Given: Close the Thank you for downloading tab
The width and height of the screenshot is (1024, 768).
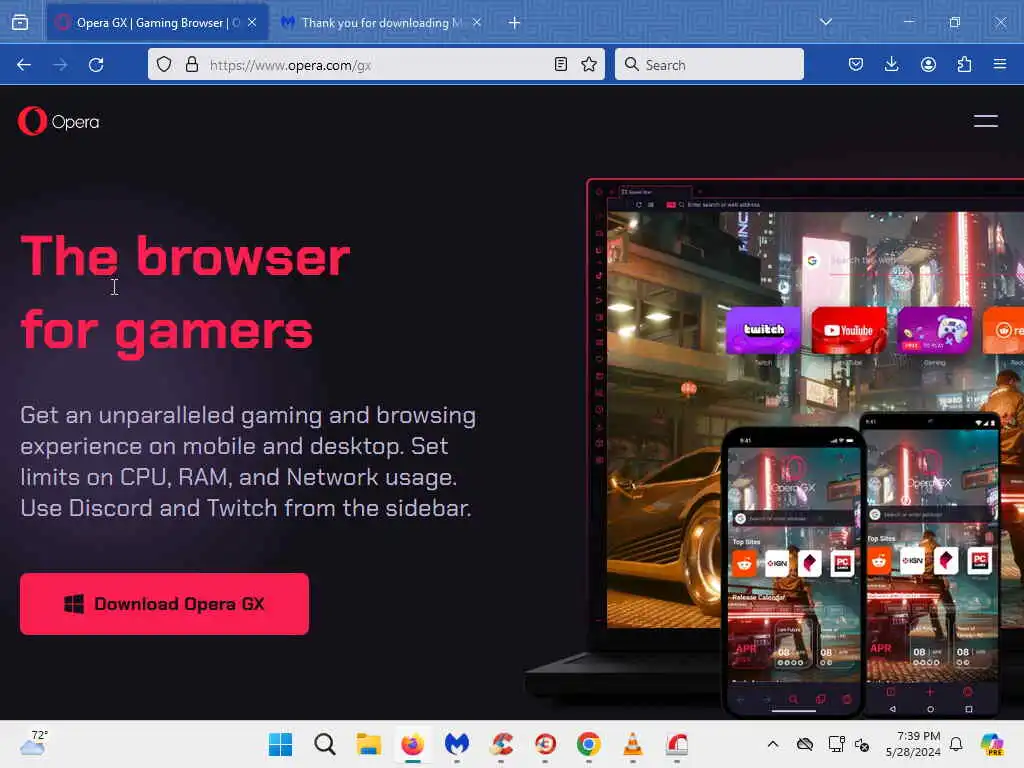Looking at the screenshot, I should coord(477,23).
